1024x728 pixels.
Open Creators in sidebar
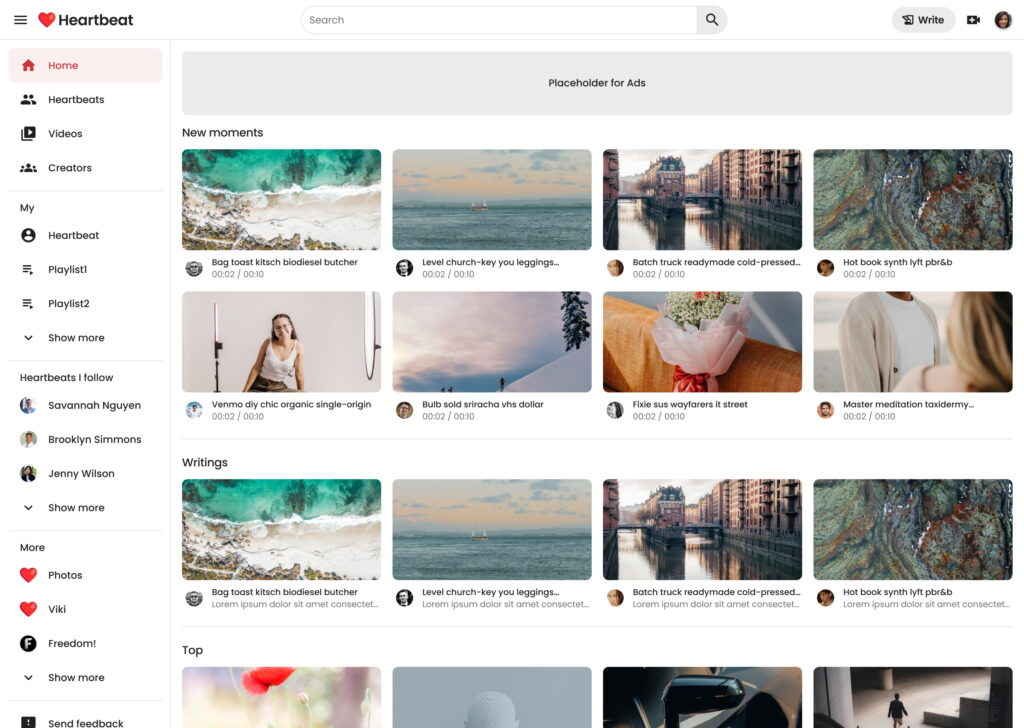[85, 168]
